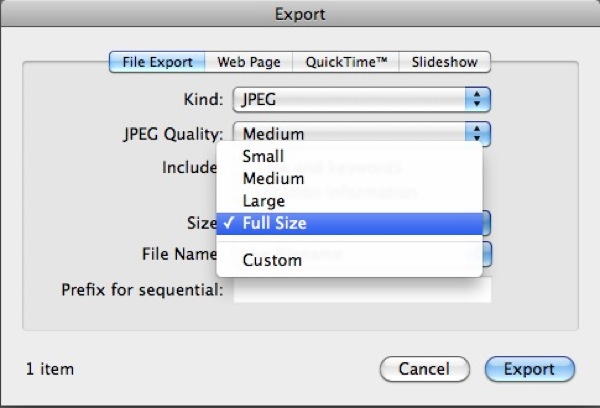Click the blue arrows on the Kind popup
The width and height of the screenshot is (600, 408).
[x=478, y=100]
